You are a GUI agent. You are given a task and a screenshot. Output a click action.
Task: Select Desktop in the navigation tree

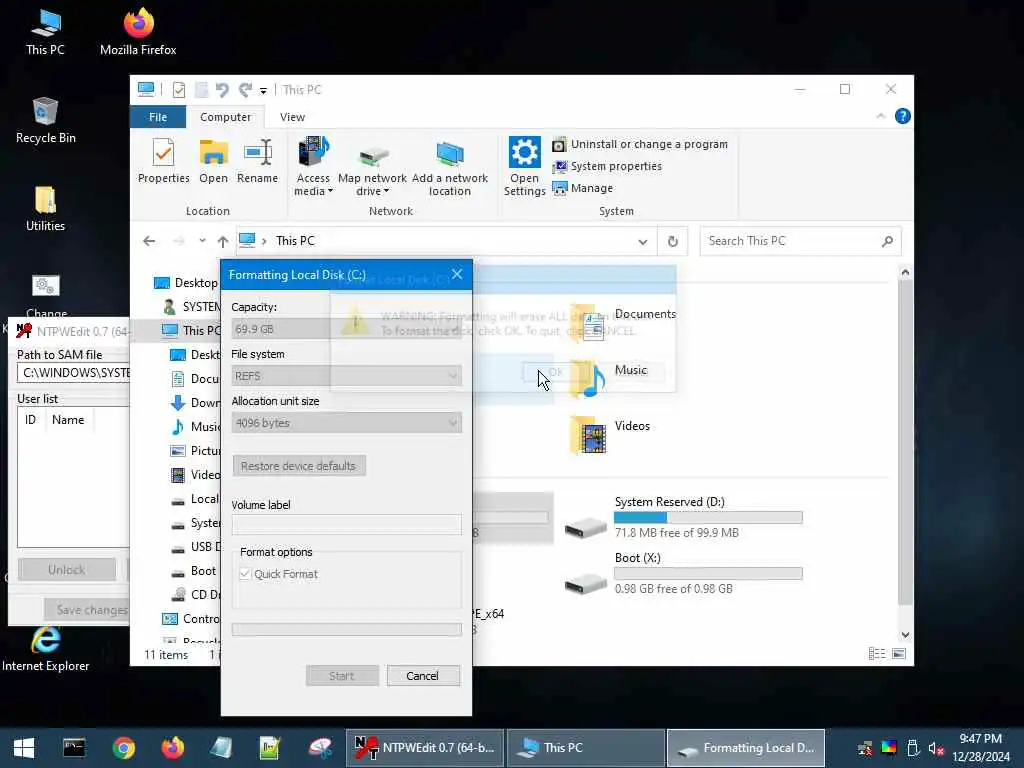pos(185,283)
